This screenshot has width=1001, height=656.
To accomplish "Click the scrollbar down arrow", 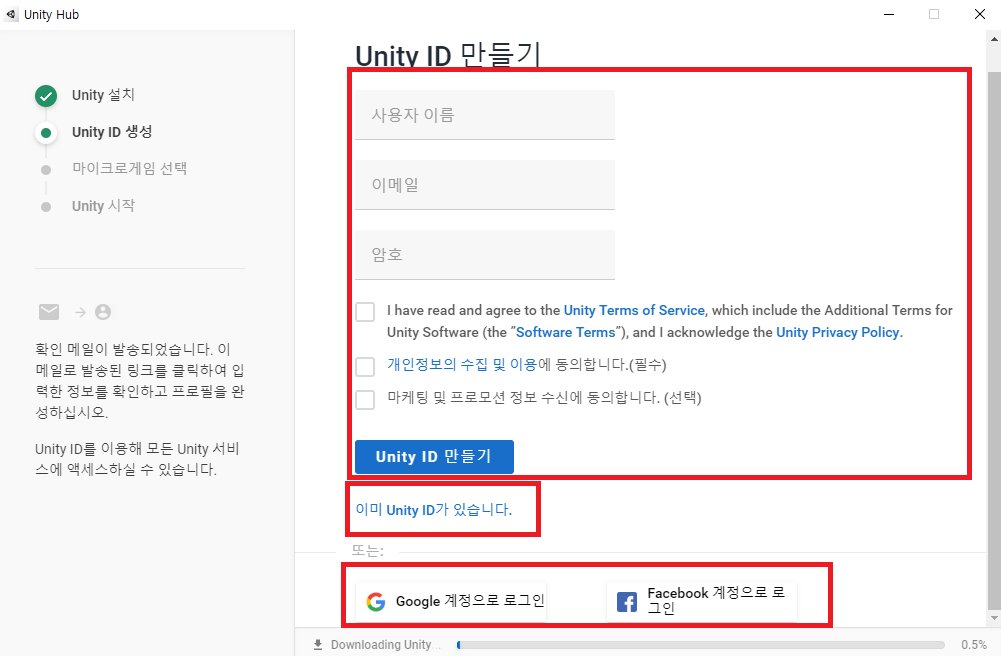I will (x=994, y=618).
